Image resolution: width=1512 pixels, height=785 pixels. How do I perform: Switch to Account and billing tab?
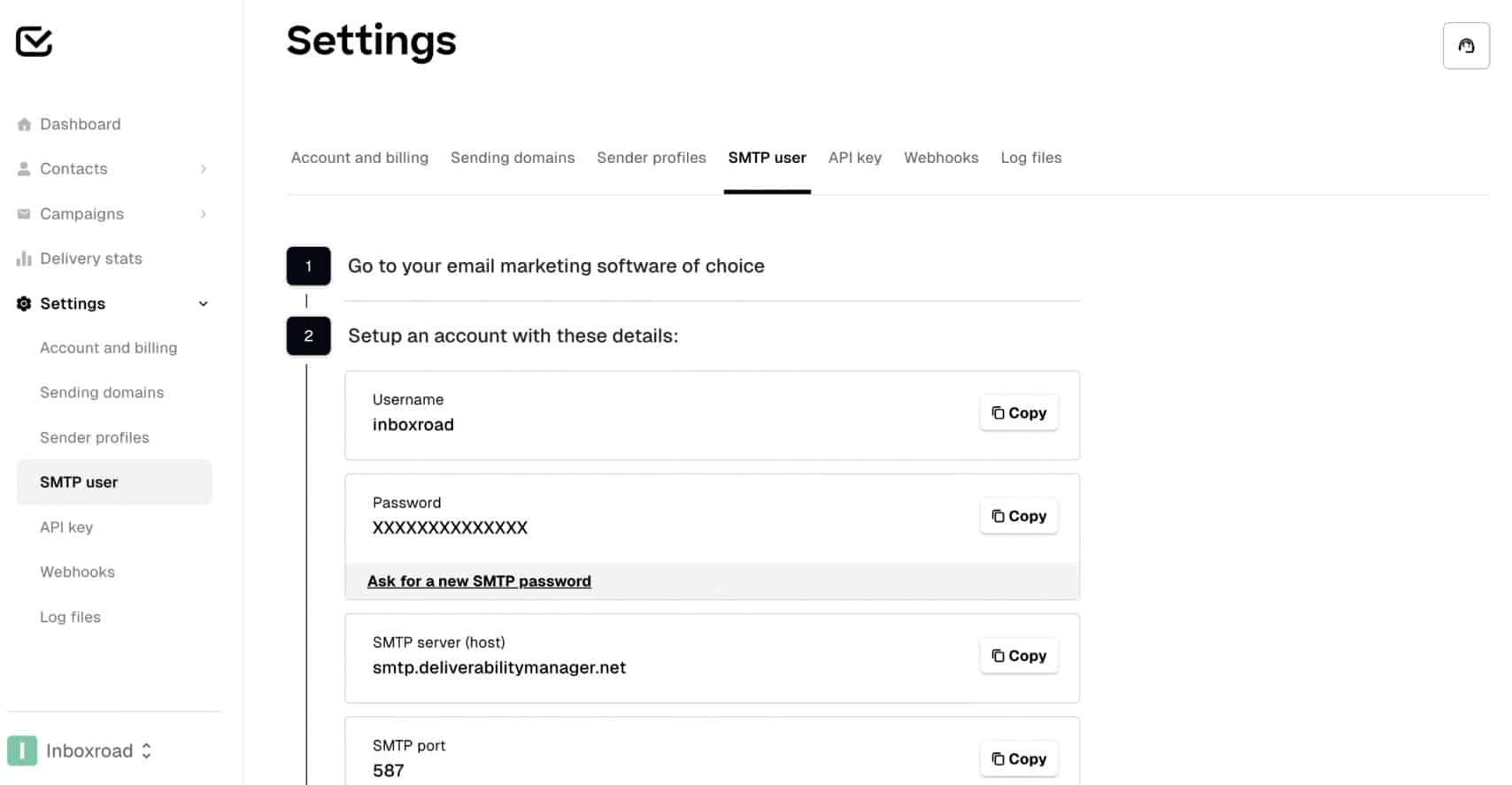[x=359, y=158]
